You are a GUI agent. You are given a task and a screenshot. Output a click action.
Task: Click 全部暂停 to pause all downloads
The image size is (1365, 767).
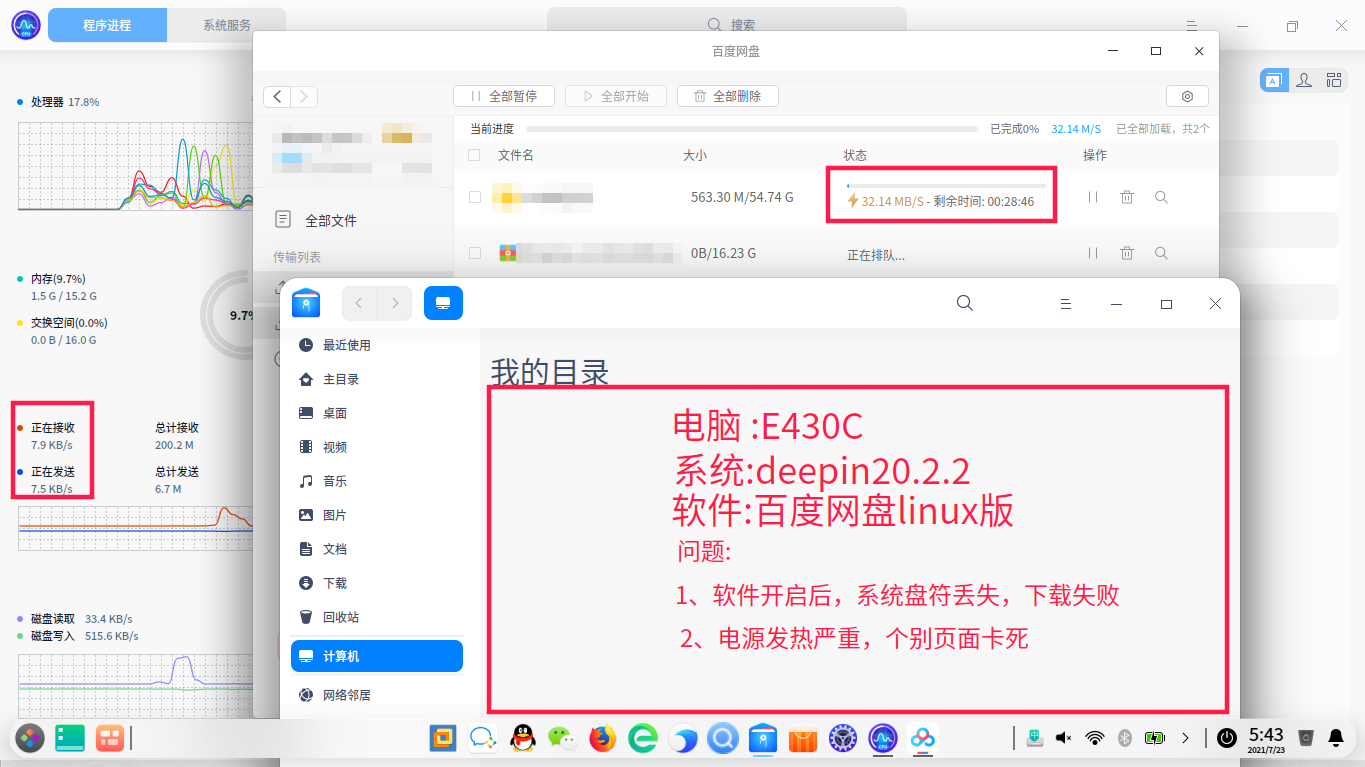click(x=503, y=96)
